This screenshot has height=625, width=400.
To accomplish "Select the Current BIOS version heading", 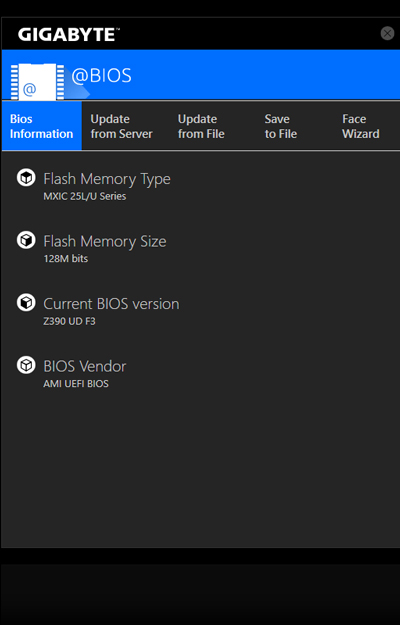I will 111,304.
